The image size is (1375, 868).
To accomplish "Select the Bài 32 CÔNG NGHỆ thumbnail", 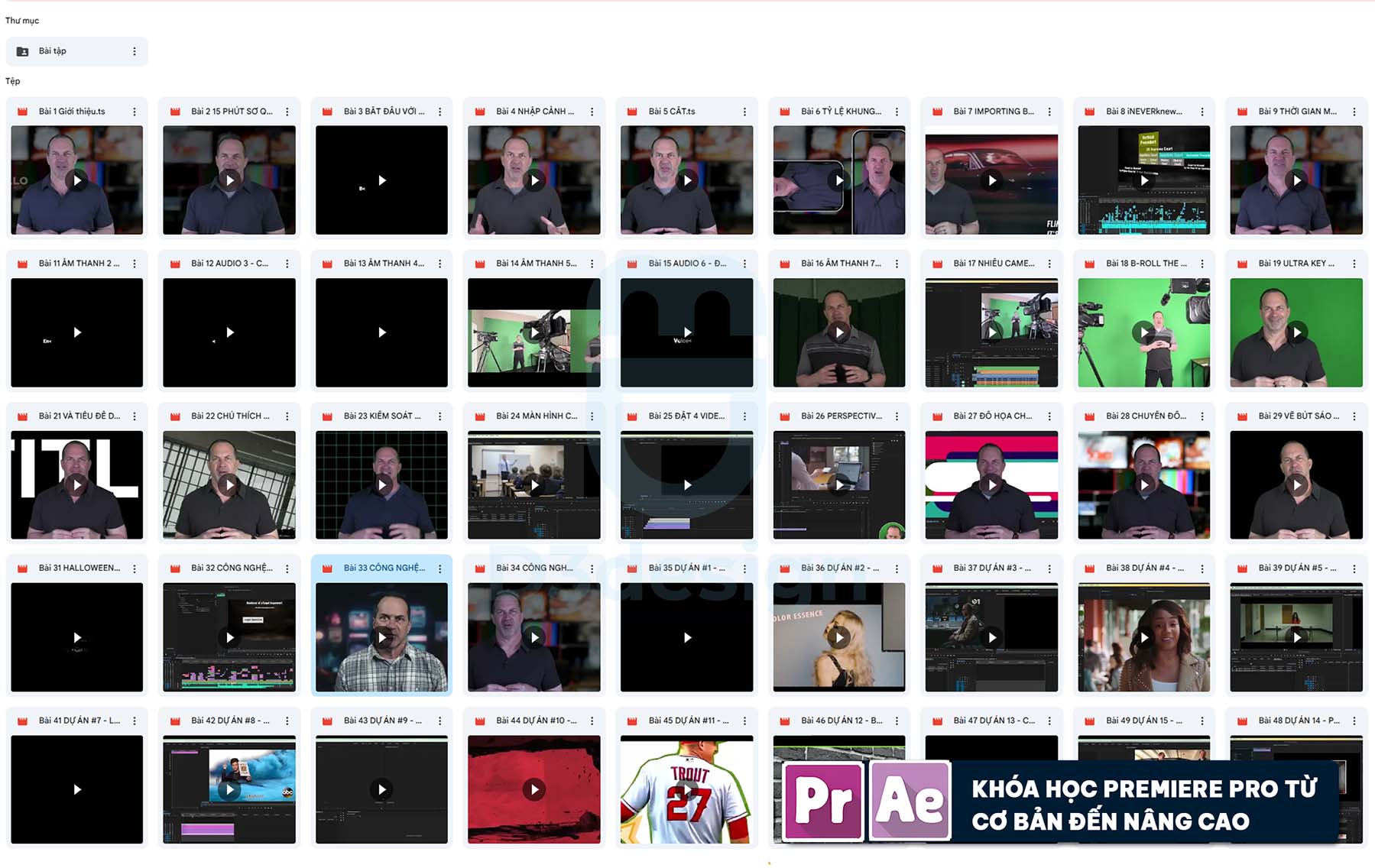I will pos(229,637).
